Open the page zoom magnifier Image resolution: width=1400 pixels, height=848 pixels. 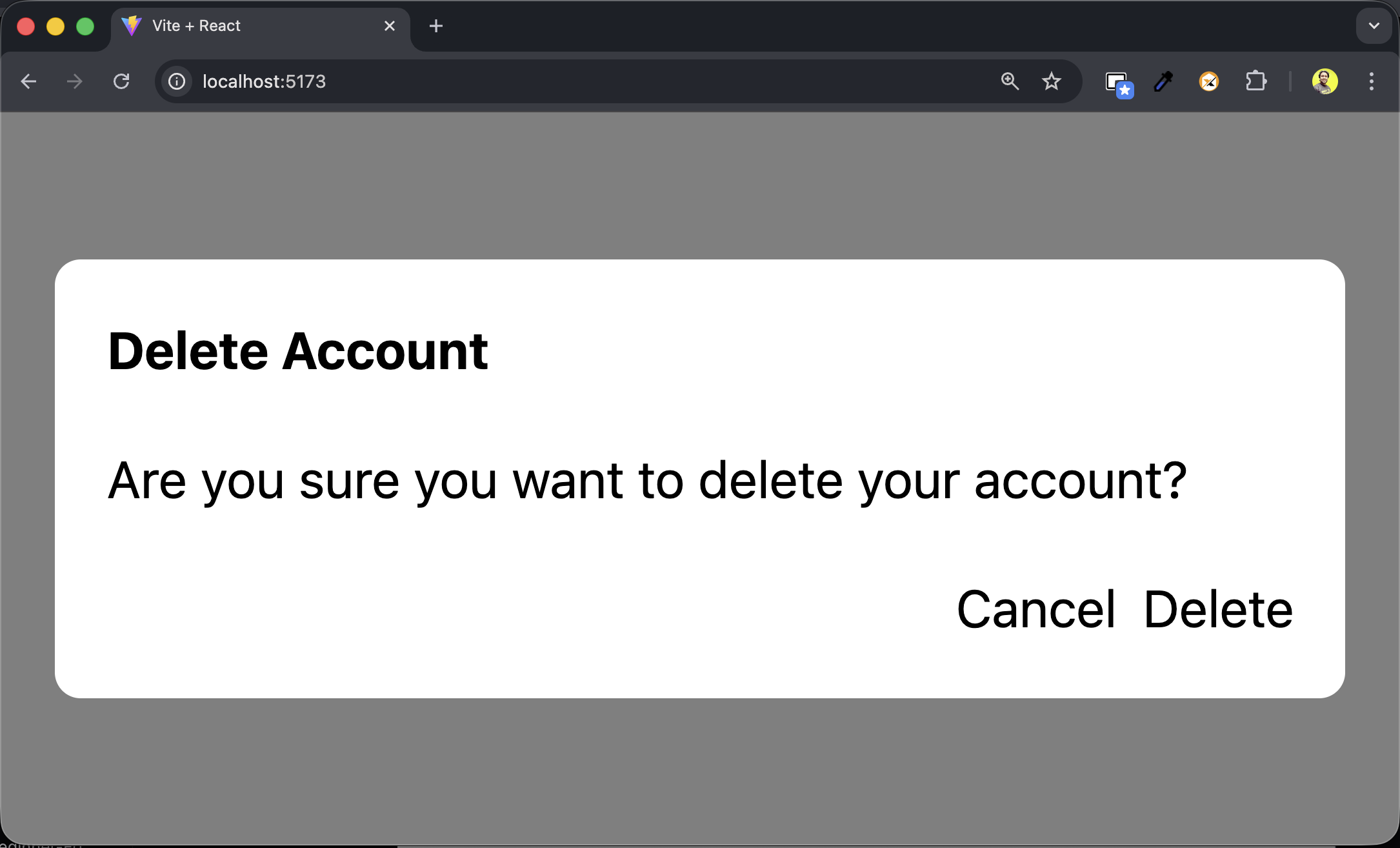click(1010, 81)
